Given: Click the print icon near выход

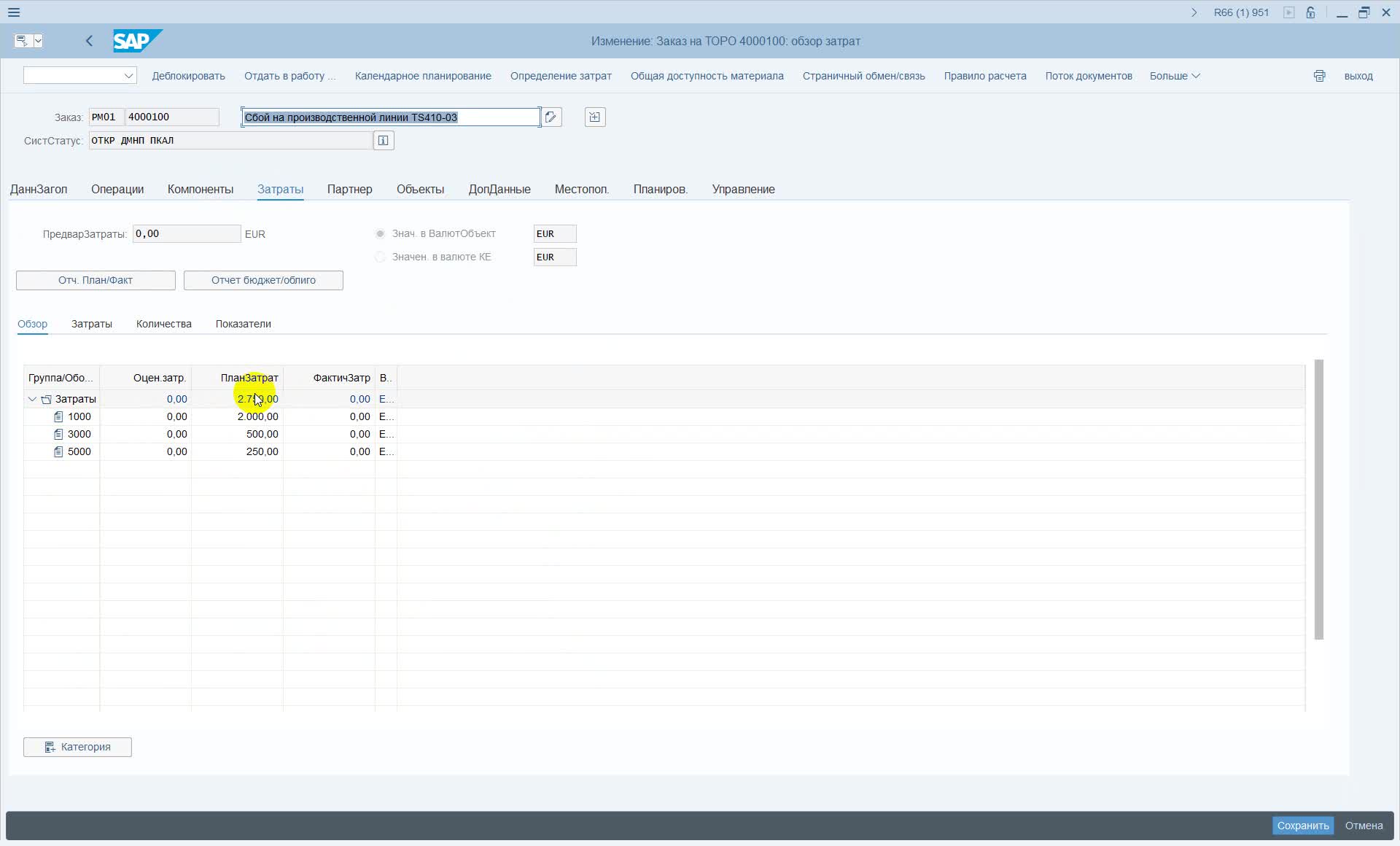Looking at the screenshot, I should (1319, 76).
